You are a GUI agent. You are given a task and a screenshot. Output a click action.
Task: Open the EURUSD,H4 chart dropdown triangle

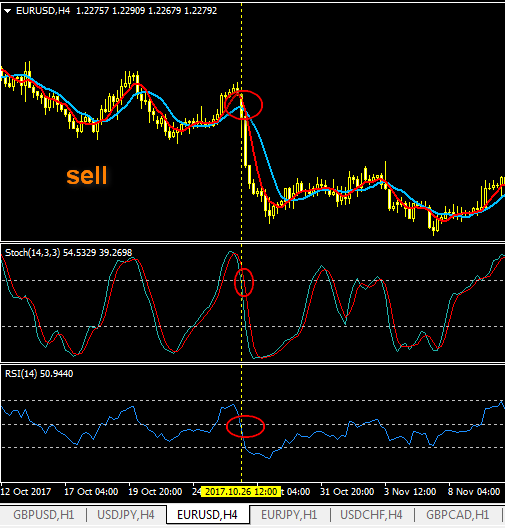(7, 11)
